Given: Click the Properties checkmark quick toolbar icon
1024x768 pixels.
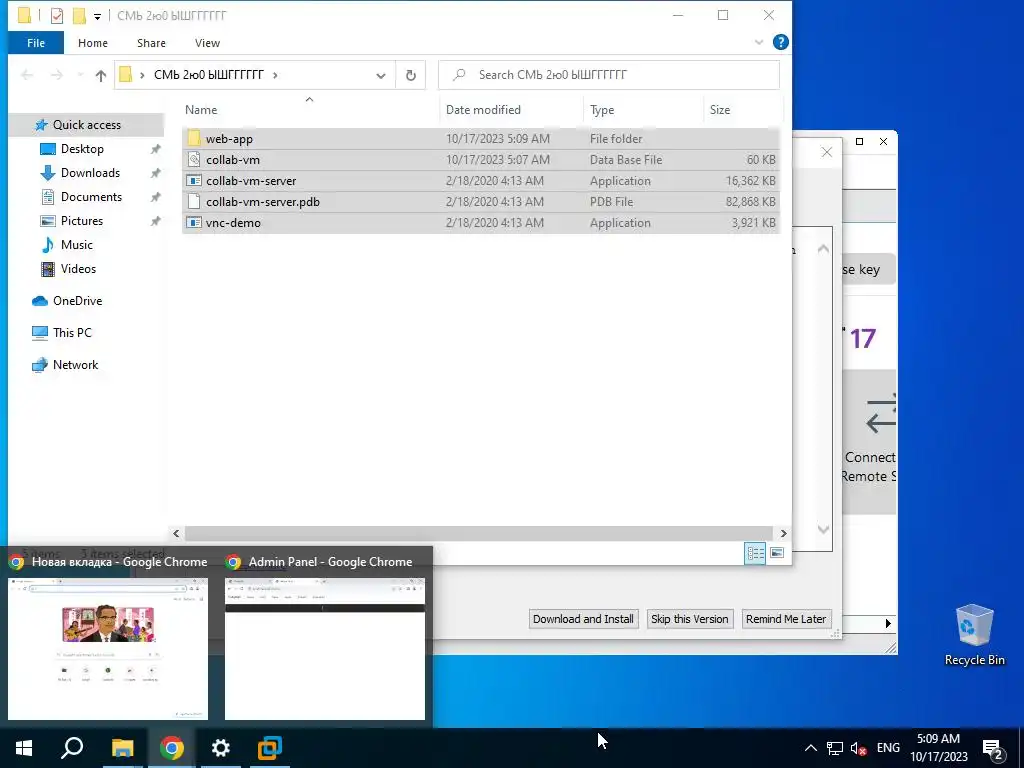Looking at the screenshot, I should pos(57,16).
